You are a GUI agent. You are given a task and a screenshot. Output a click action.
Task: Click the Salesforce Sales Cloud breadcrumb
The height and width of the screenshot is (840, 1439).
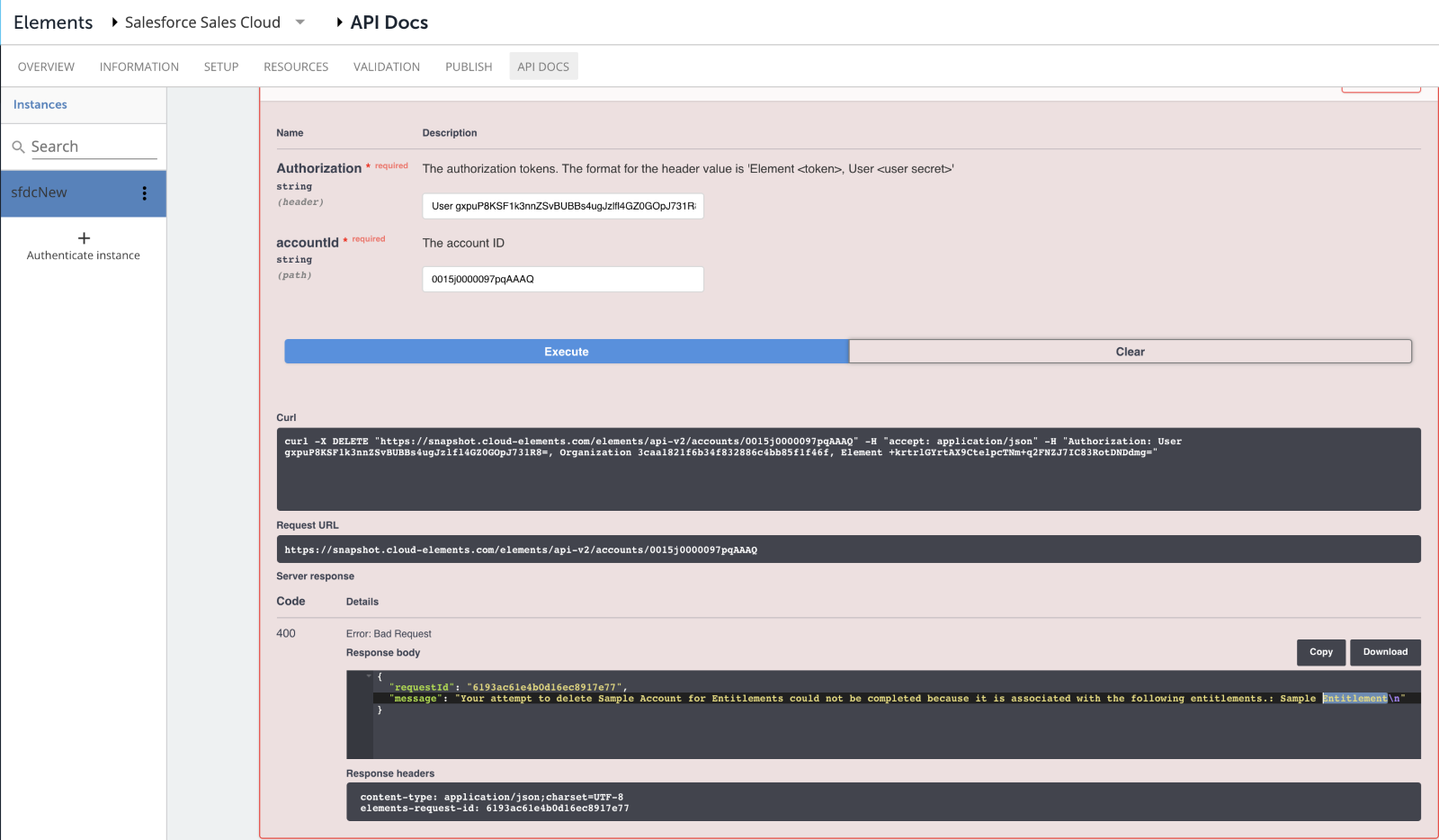point(202,22)
